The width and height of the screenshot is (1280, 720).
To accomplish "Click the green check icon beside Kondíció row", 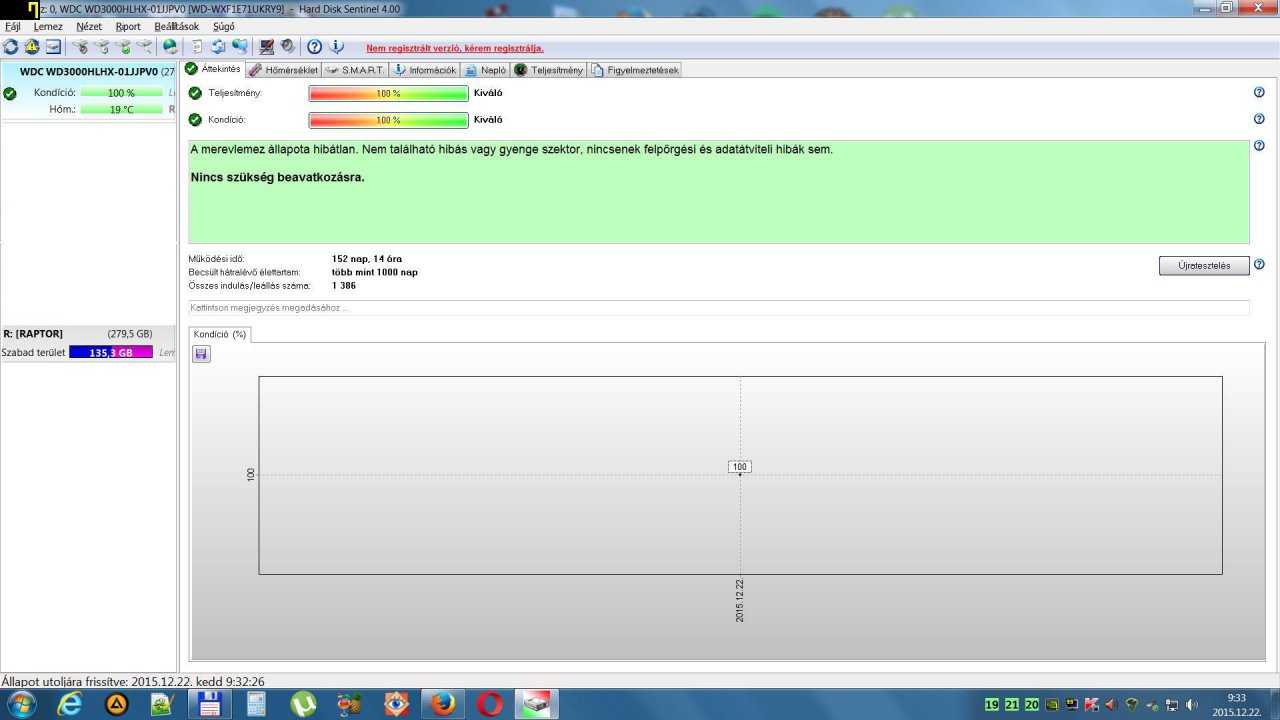I will [x=195, y=120].
